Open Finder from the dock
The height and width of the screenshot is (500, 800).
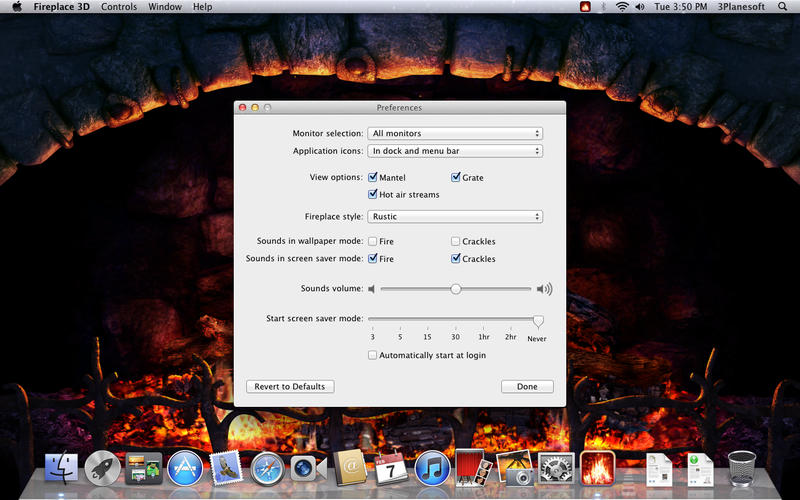click(x=62, y=468)
